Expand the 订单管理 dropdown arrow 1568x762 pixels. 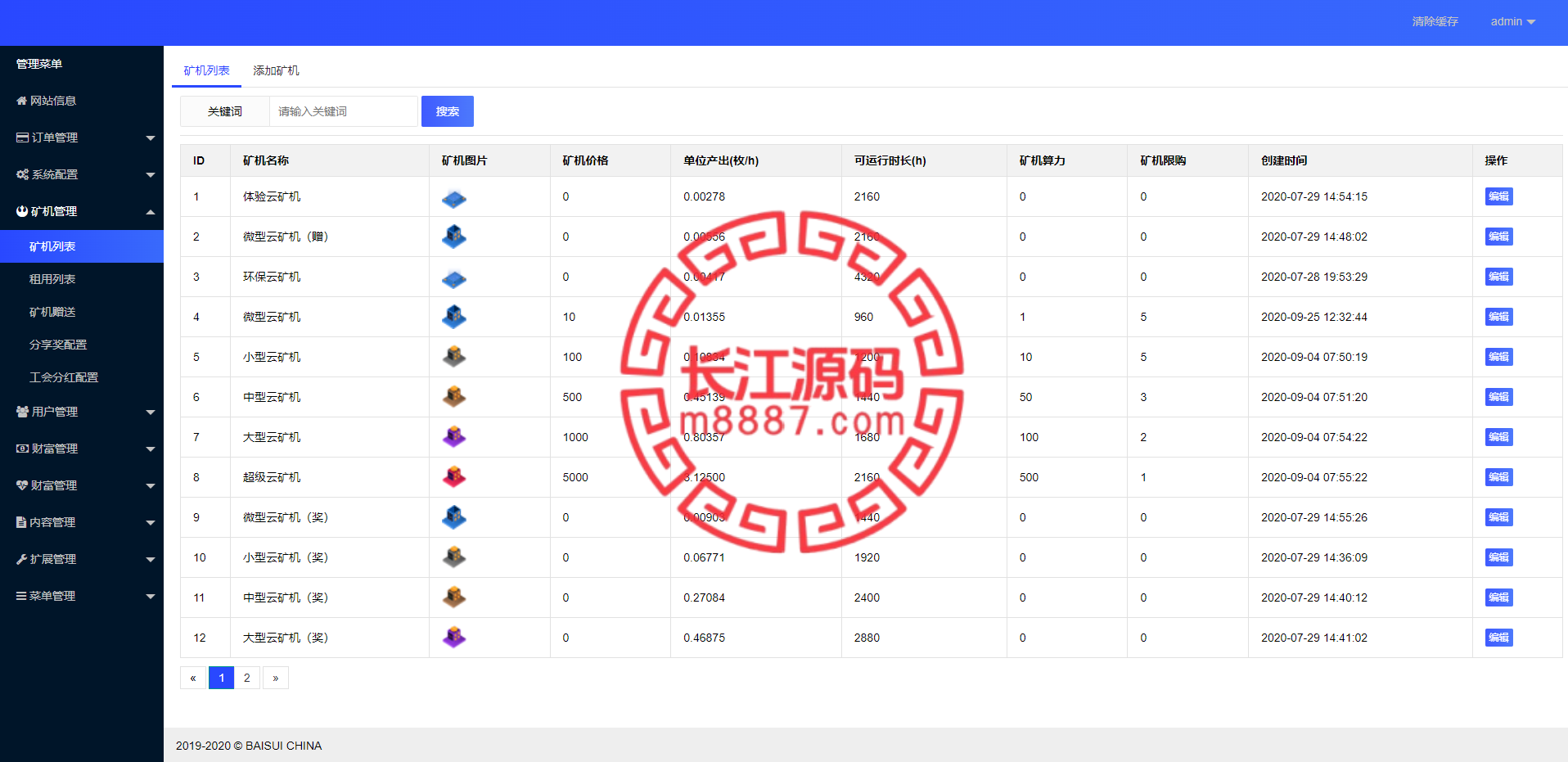151,138
